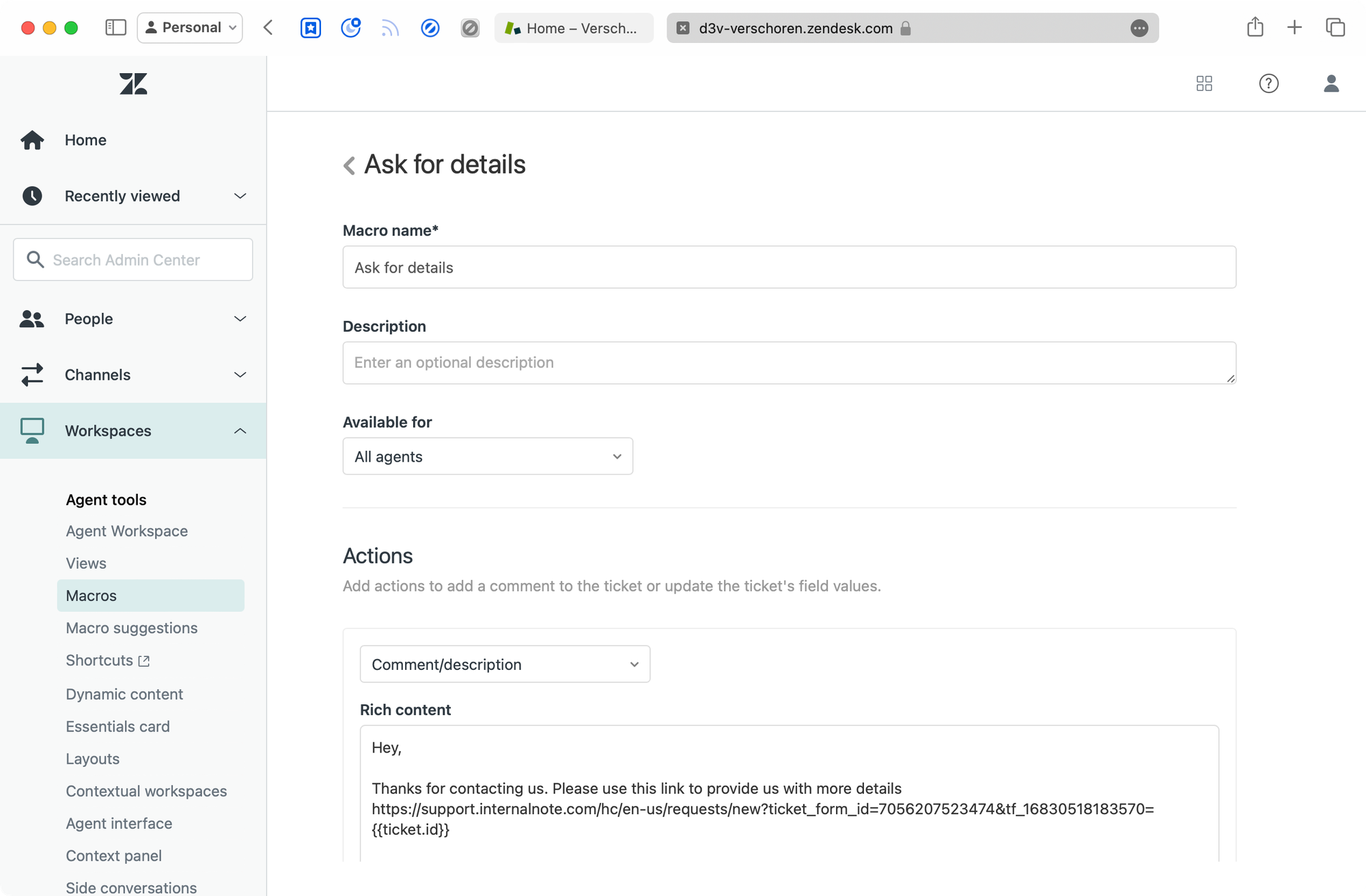1366x896 pixels.
Task: Open the Available for dropdown
Action: click(x=488, y=456)
